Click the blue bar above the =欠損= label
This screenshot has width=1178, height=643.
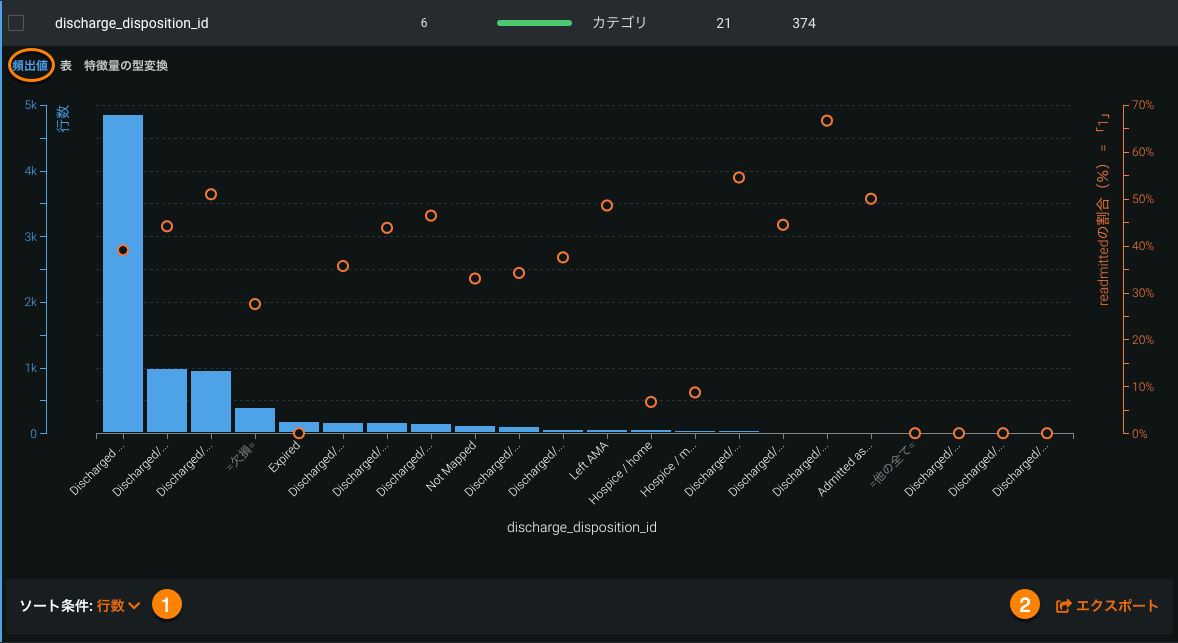pyautogui.click(x=255, y=420)
